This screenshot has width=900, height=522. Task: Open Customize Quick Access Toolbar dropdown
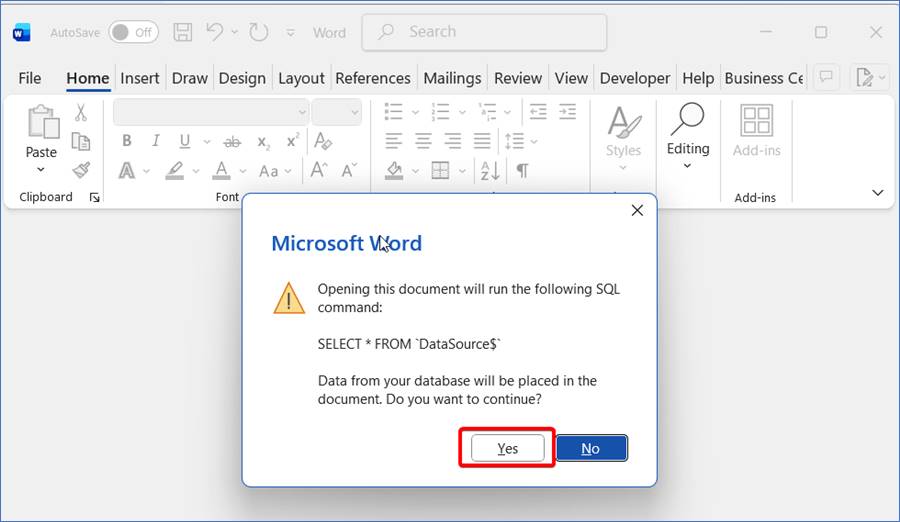tap(290, 33)
